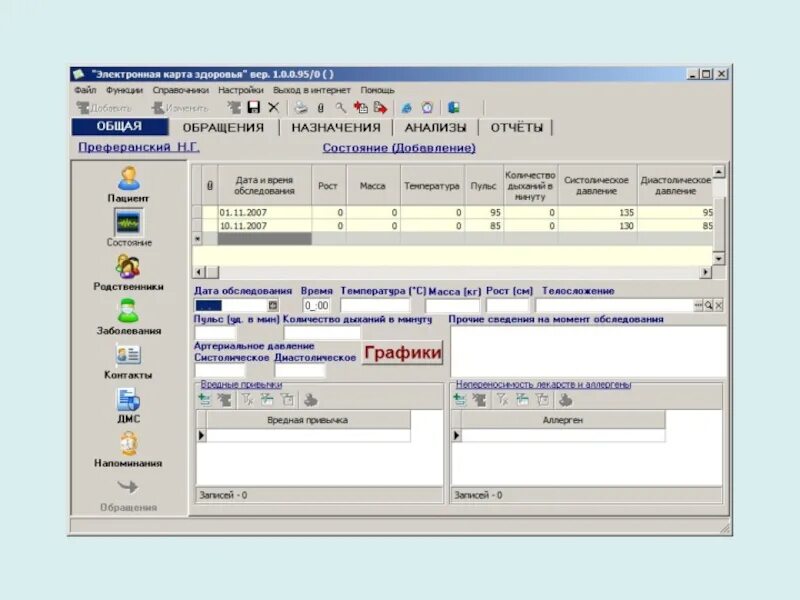Click the Графики button
This screenshot has height=600, width=800.
403,353
